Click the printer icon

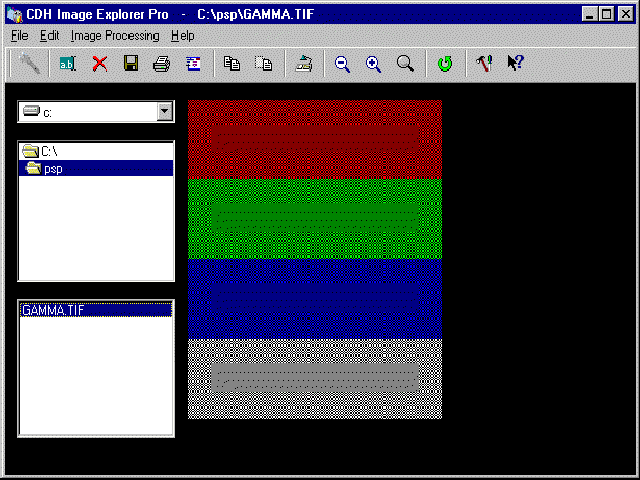click(161, 64)
